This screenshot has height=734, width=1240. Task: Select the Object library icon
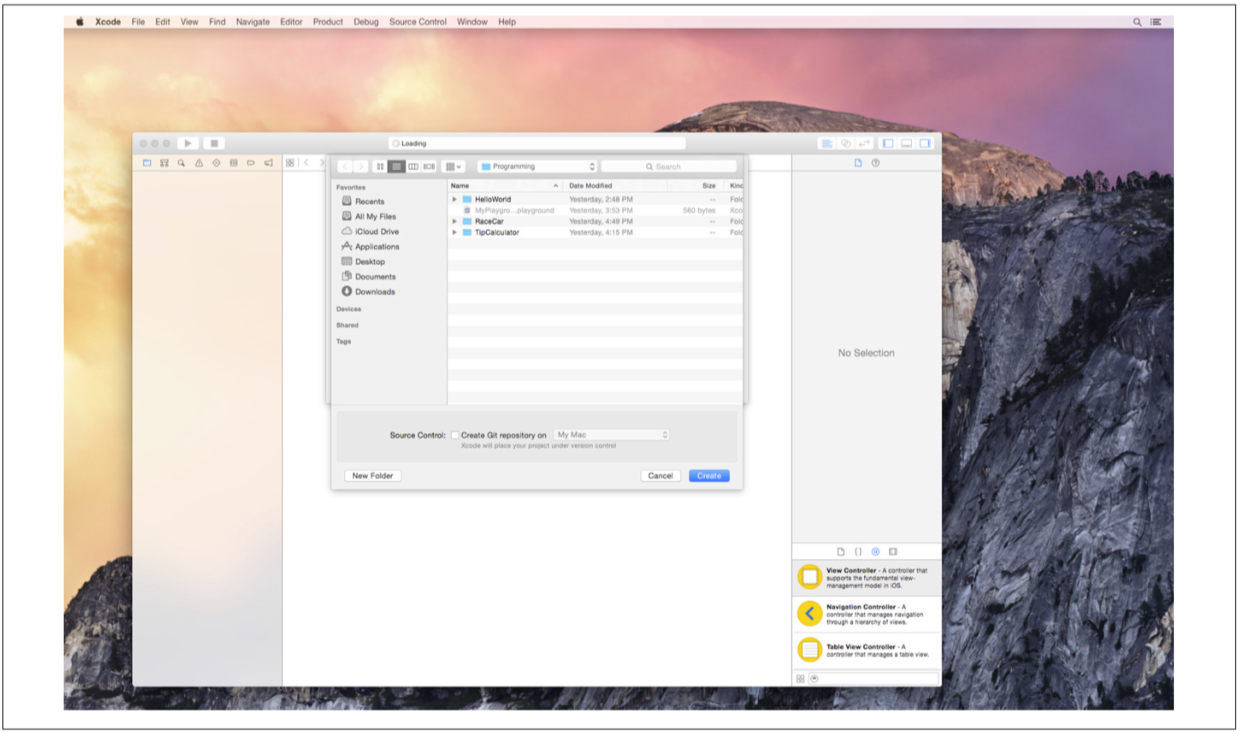click(875, 552)
